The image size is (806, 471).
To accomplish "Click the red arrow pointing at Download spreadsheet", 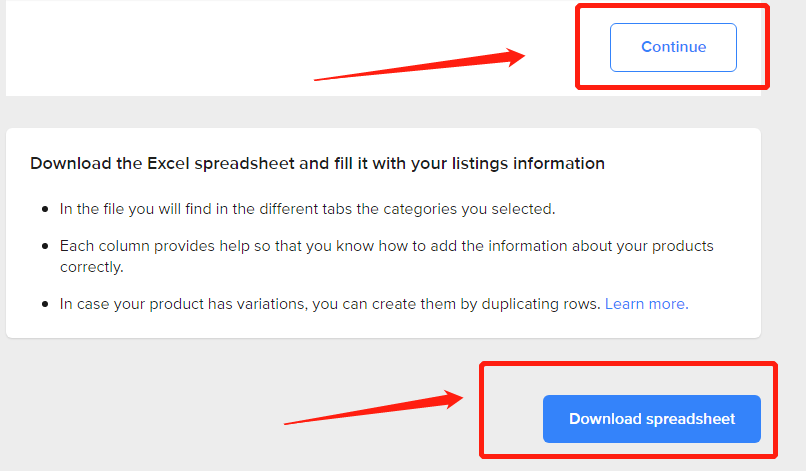I will [x=374, y=407].
